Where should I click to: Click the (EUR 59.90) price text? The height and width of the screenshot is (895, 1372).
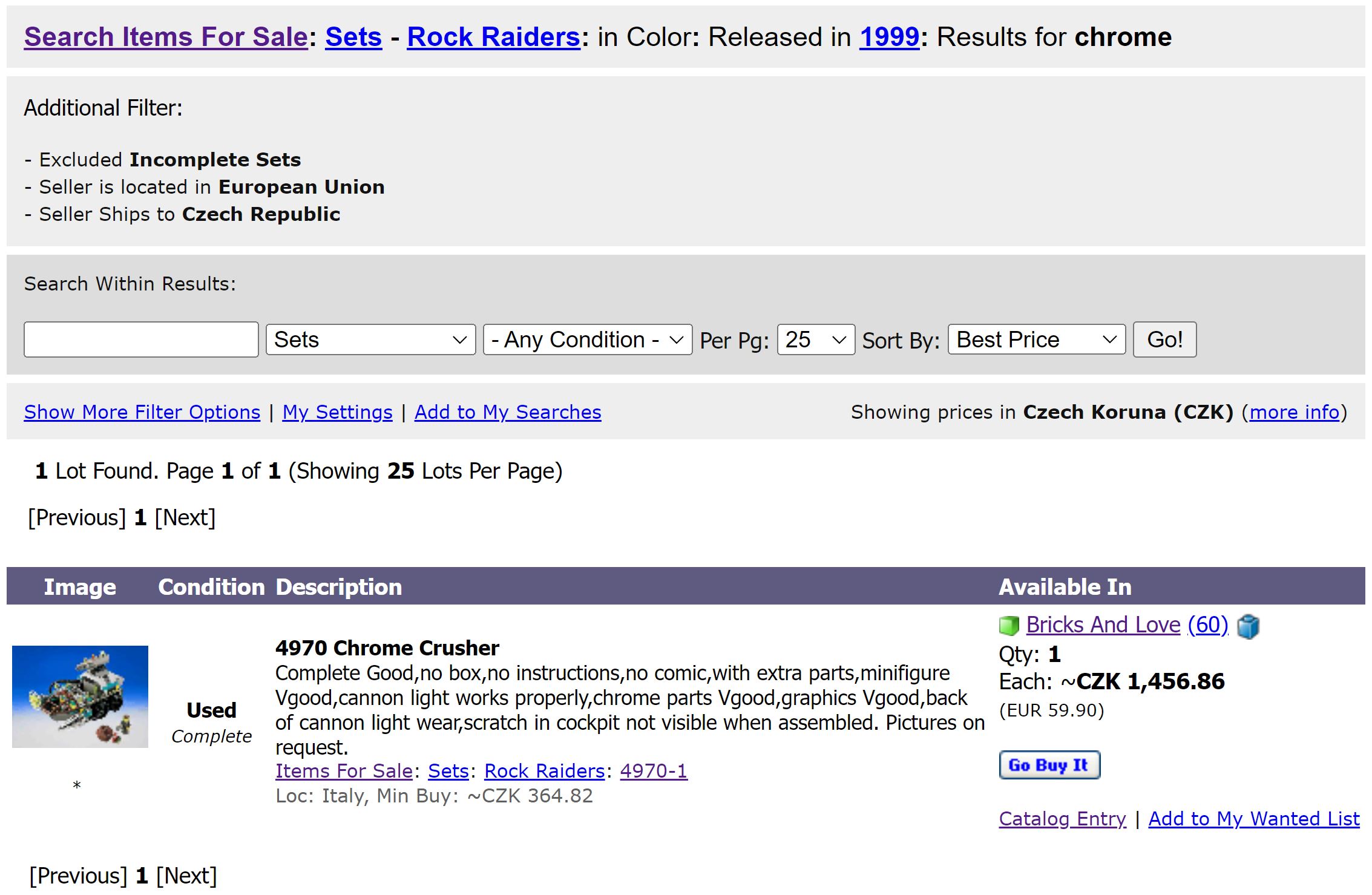[1052, 710]
